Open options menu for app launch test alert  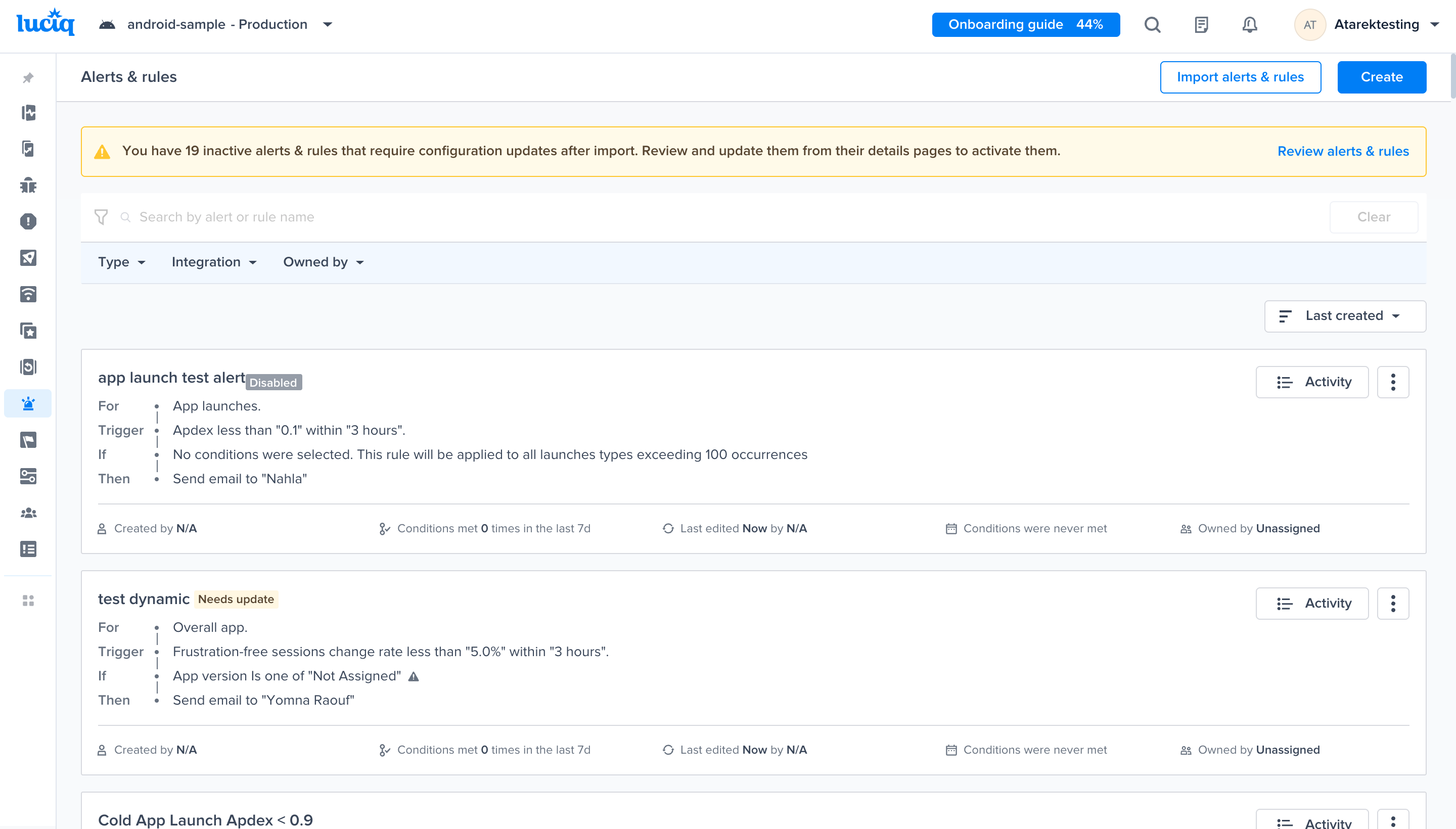click(x=1393, y=382)
